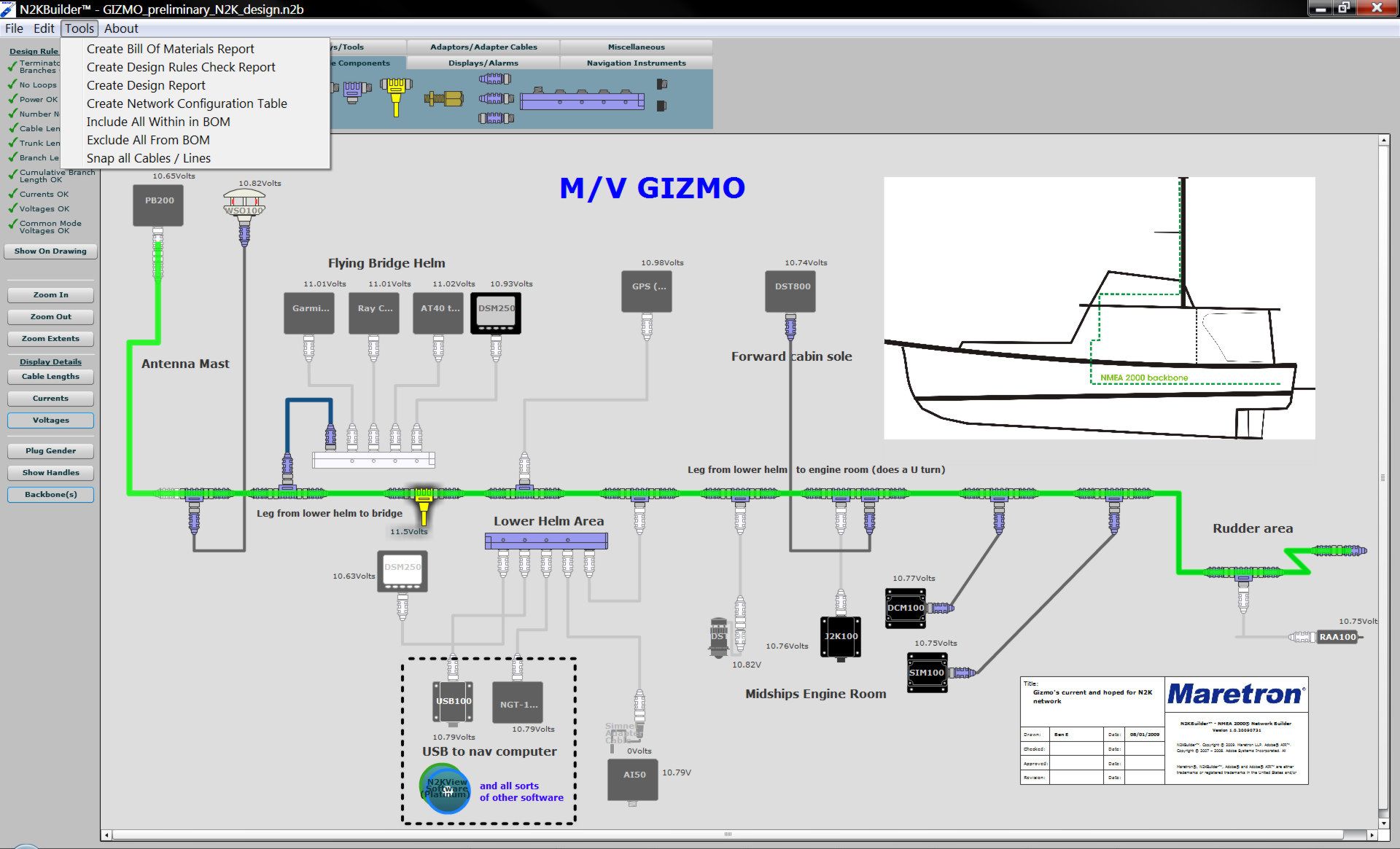The image size is (1400, 849).
Task: Open the Edit menu
Action: click(x=44, y=28)
